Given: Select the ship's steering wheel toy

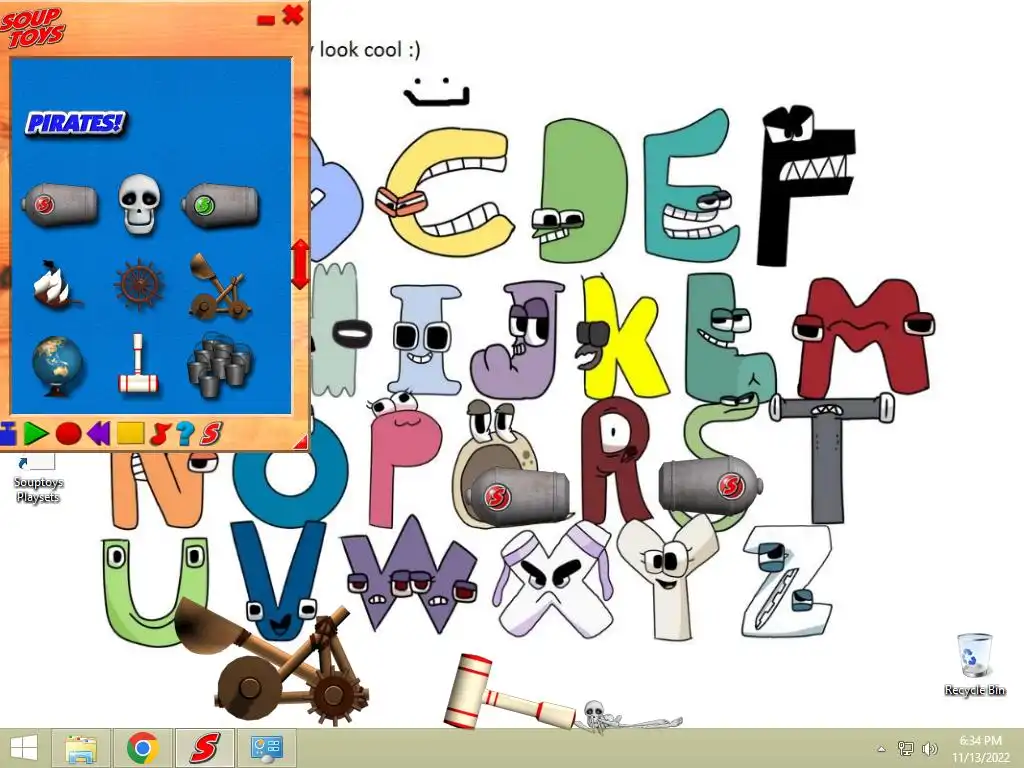Looking at the screenshot, I should [x=138, y=285].
